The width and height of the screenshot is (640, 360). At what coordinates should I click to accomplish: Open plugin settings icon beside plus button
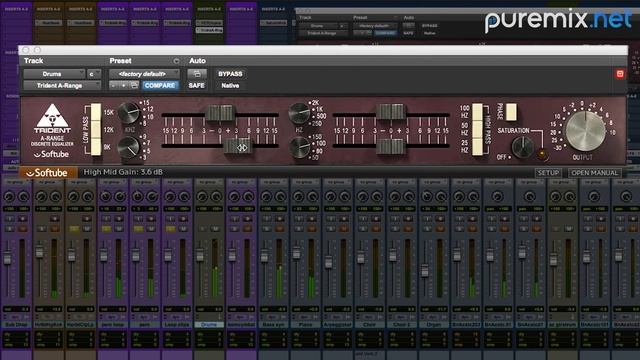click(134, 85)
